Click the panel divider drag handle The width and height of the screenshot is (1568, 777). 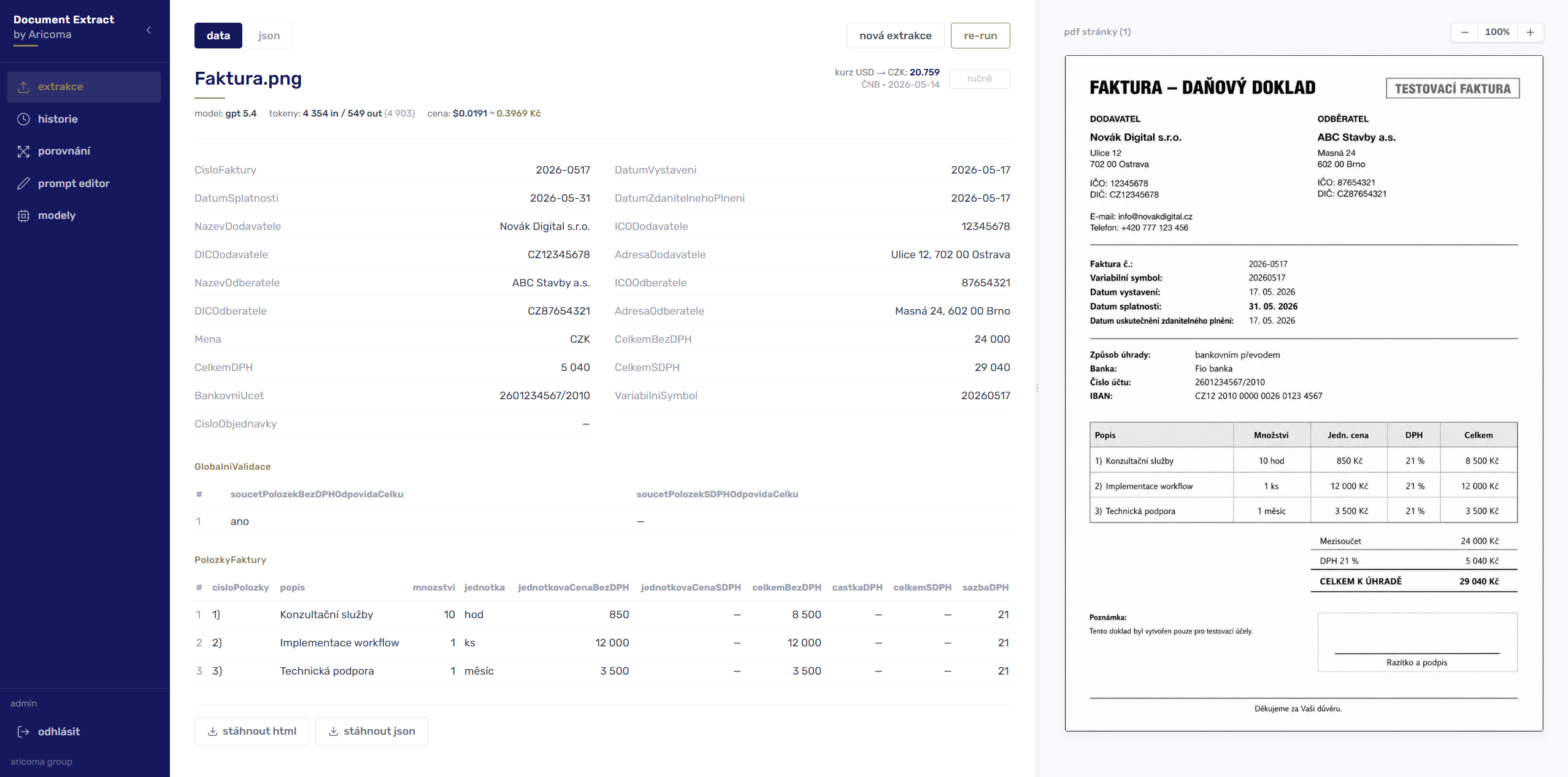1037,388
